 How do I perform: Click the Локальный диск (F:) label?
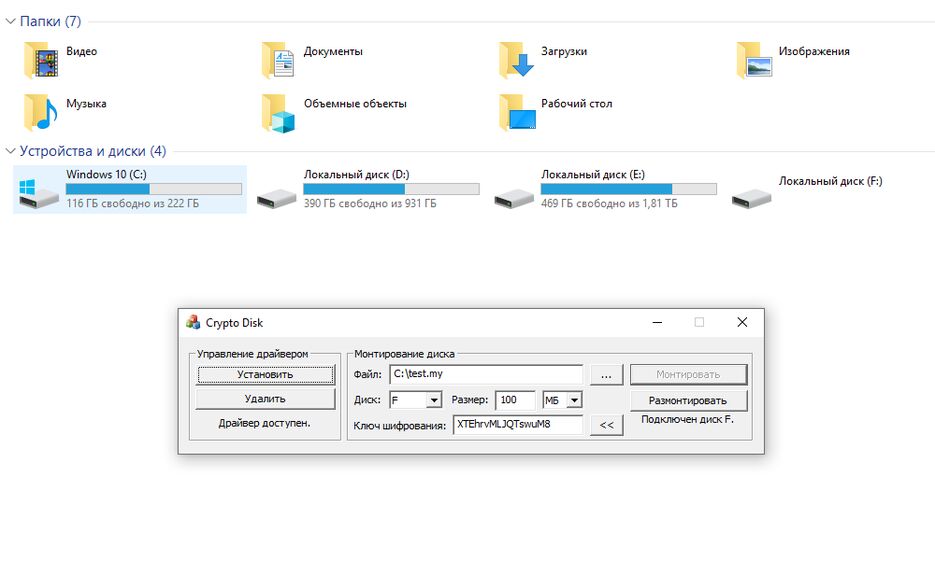click(830, 181)
